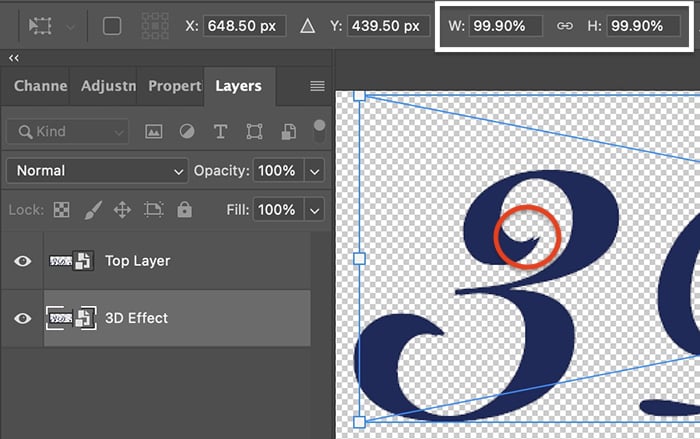Filter layers by shape layers icon
The width and height of the screenshot is (700, 439).
pyautogui.click(x=254, y=132)
